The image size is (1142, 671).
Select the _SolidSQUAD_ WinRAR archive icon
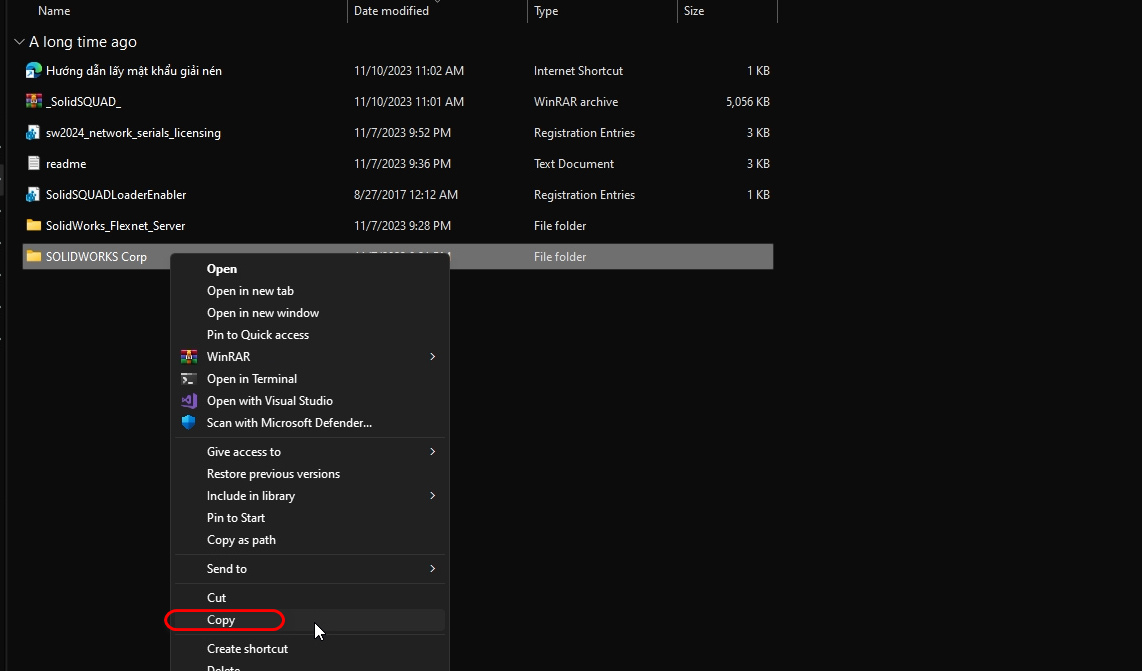[34, 101]
